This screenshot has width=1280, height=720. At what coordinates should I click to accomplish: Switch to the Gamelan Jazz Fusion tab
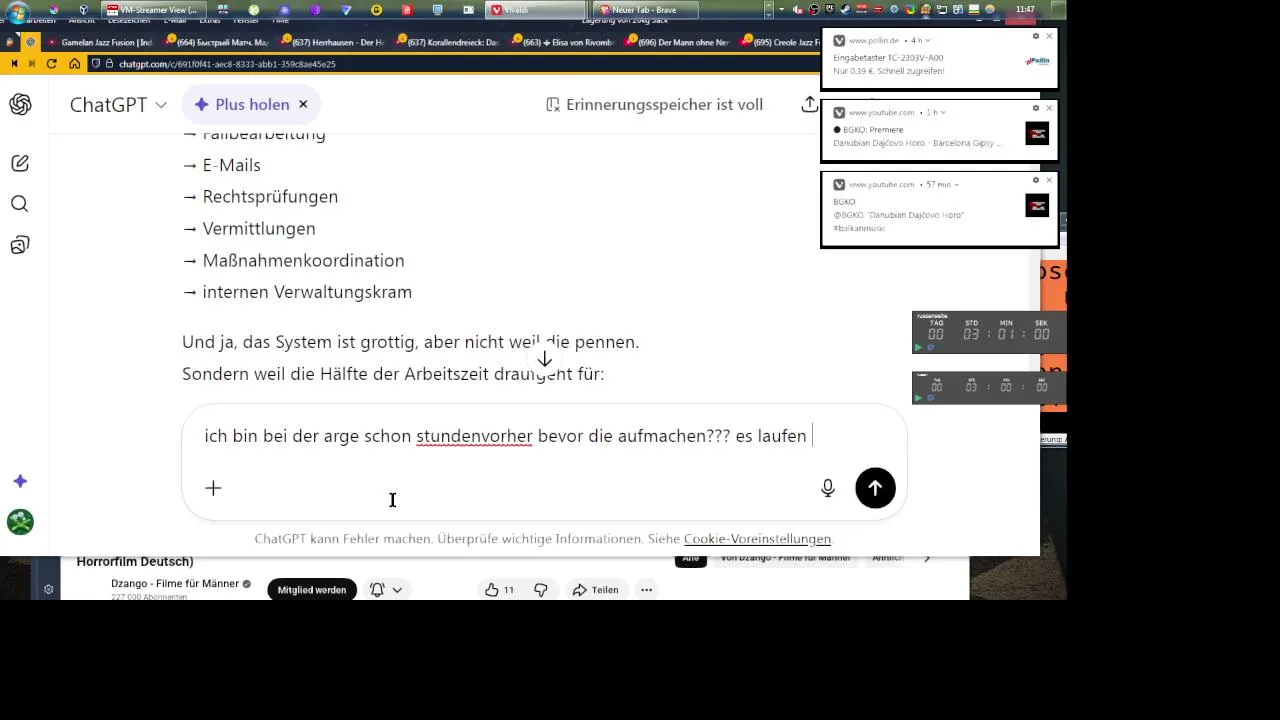(x=100, y=42)
